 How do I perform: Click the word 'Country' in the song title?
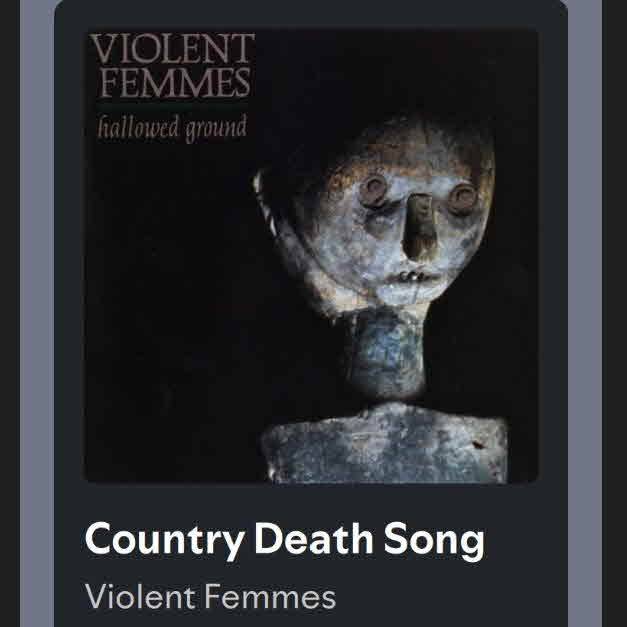pos(164,540)
